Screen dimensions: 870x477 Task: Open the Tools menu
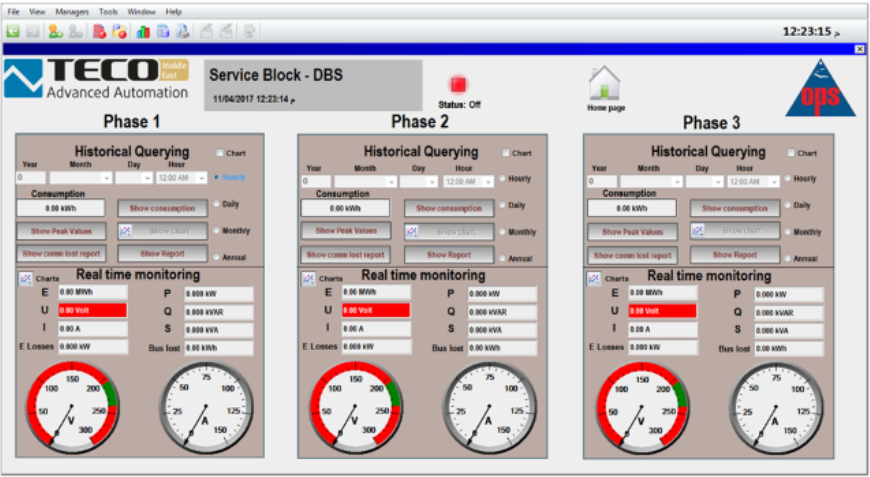[108, 11]
